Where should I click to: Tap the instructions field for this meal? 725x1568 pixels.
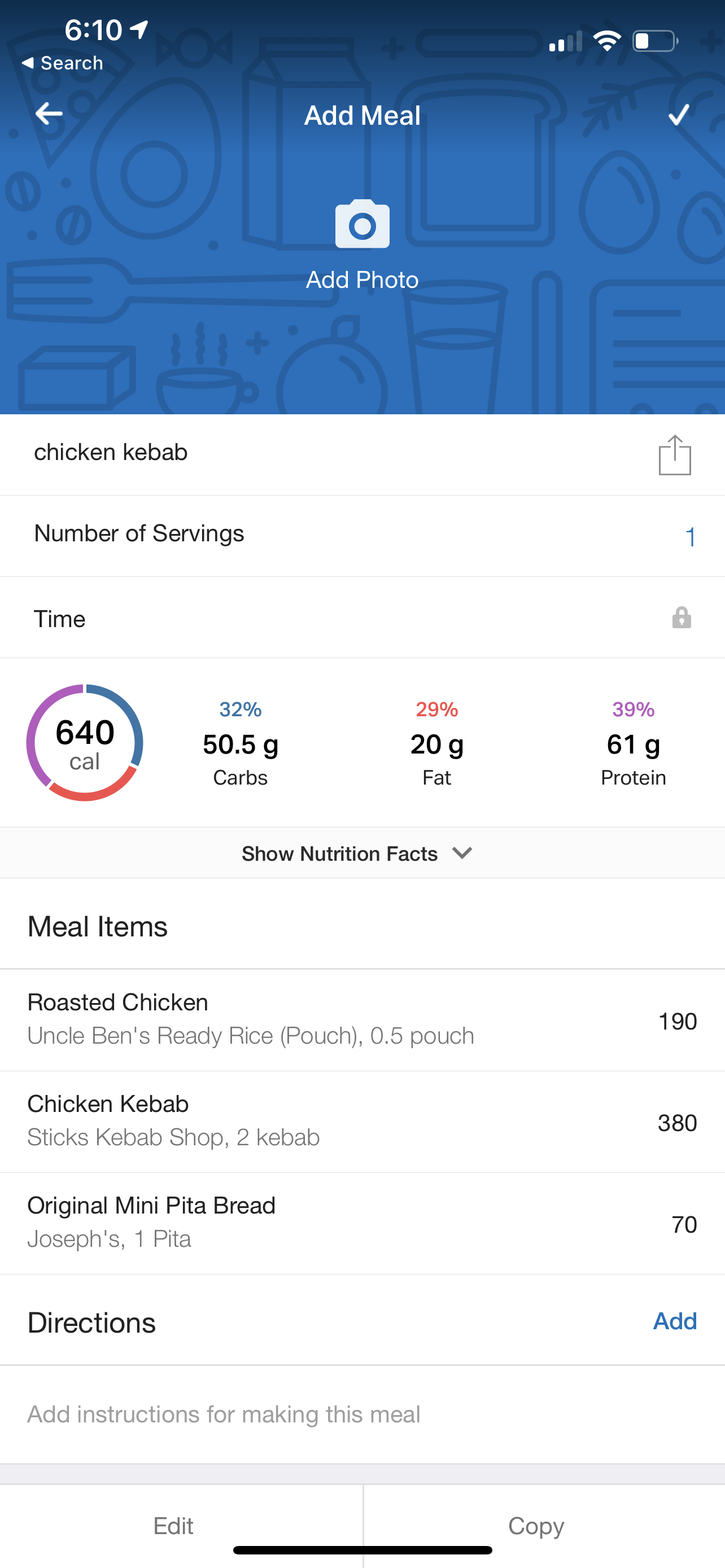[x=224, y=1414]
